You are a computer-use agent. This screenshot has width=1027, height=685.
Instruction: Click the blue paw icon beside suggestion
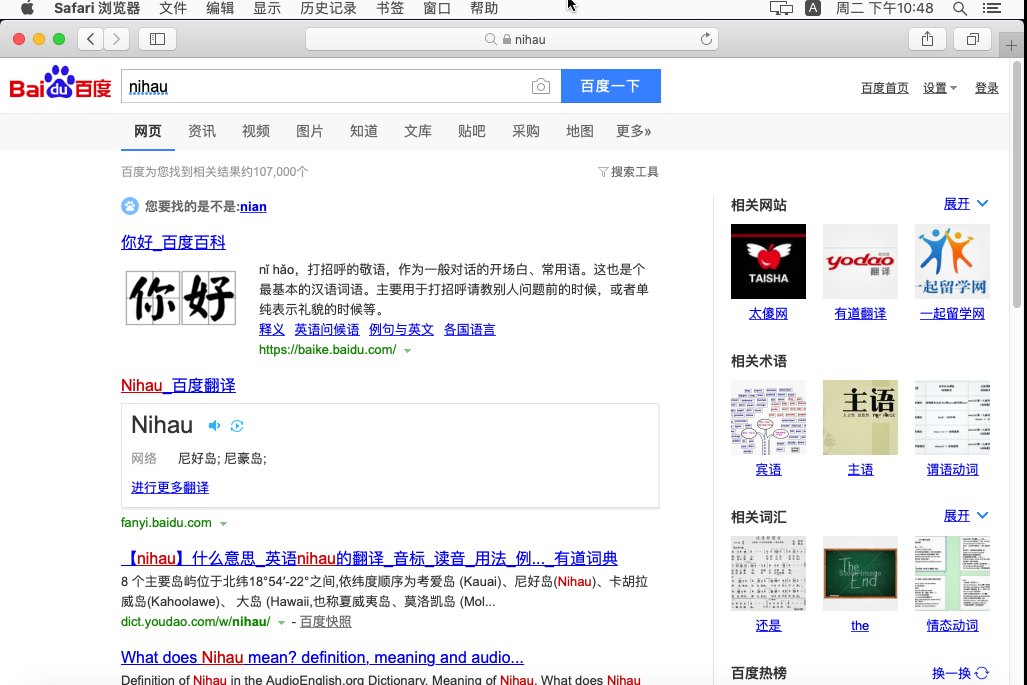pos(130,206)
